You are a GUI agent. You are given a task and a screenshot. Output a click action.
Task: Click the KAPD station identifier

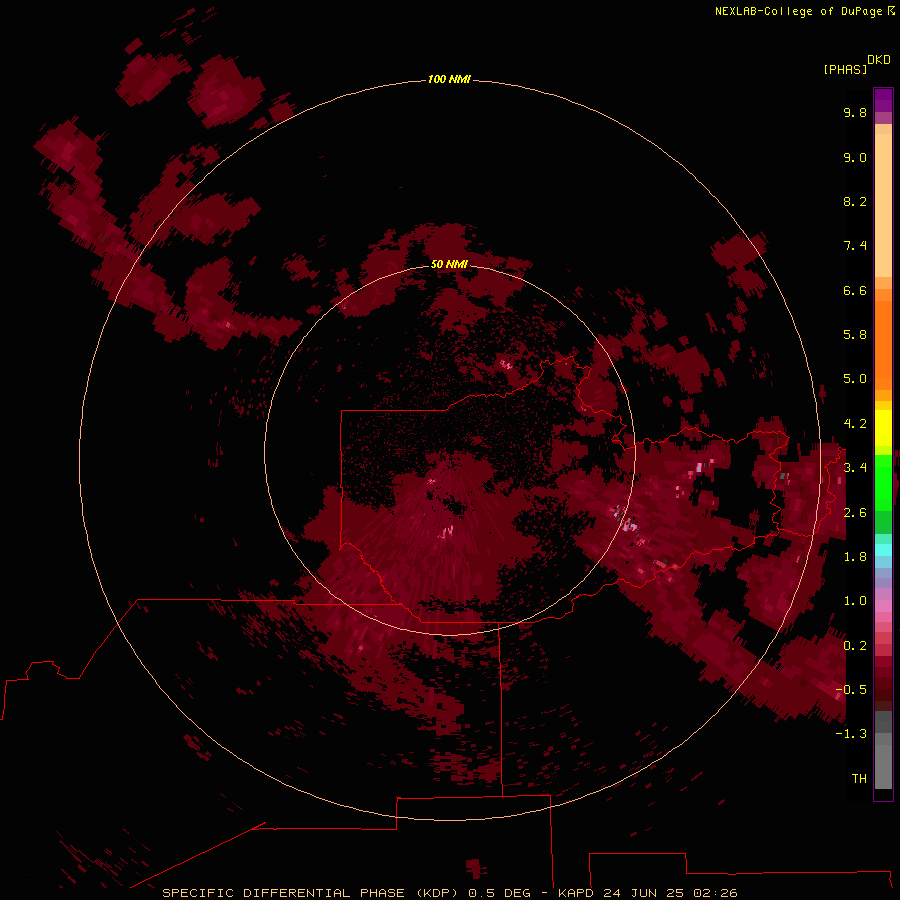(576, 893)
